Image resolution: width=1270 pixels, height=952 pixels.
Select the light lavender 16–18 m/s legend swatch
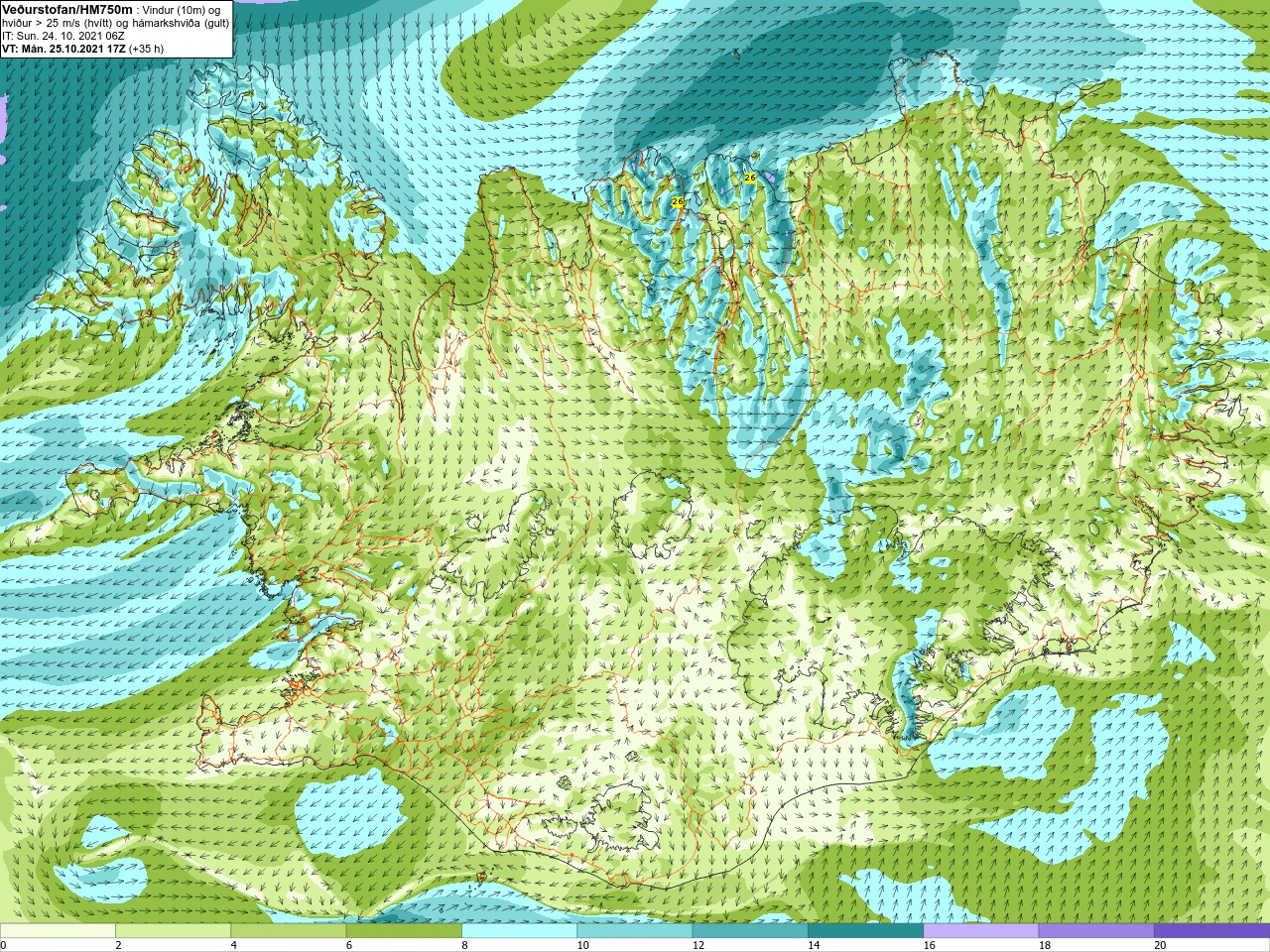(980, 931)
